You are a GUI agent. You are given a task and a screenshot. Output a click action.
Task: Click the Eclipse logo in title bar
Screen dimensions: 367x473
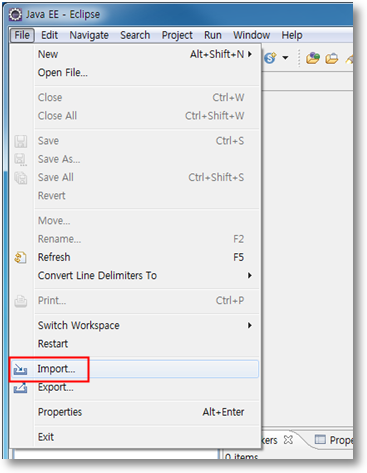(15, 14)
